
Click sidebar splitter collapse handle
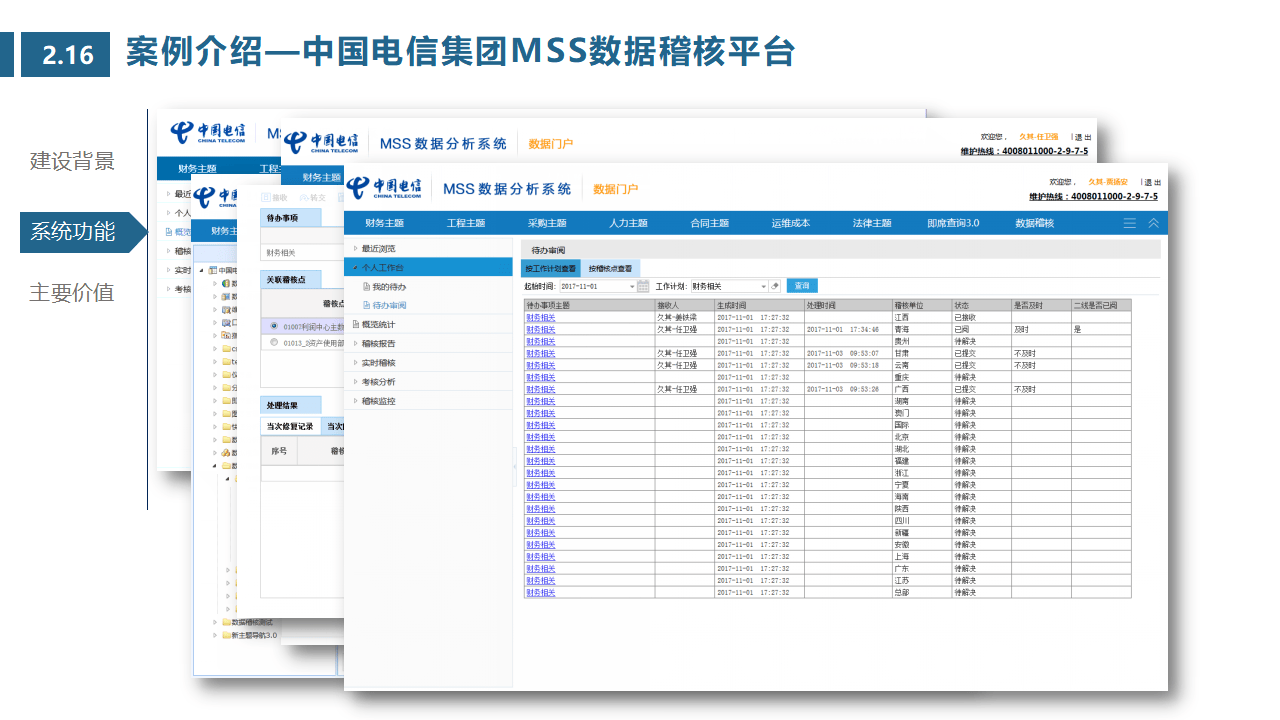[517, 466]
